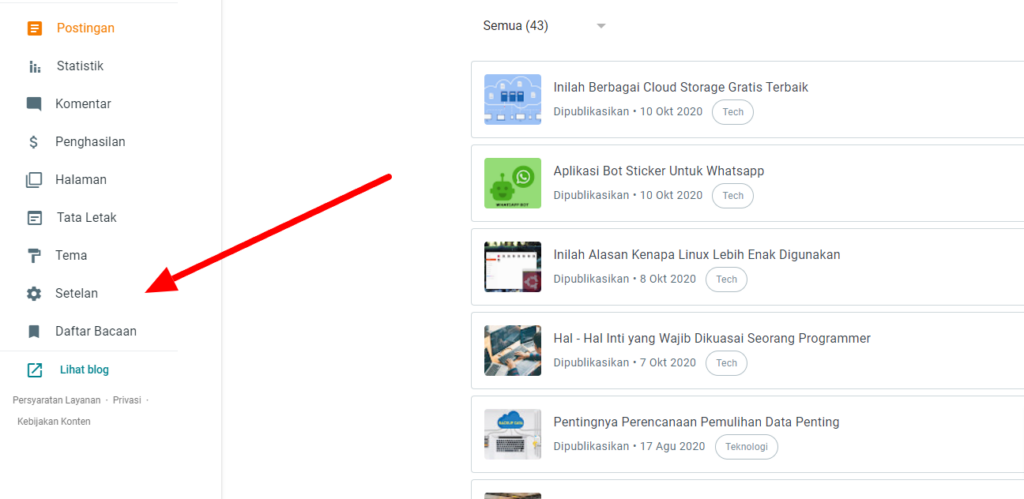Click the Lihat blog external link icon
Screen dimensions: 1024x499
click(x=35, y=370)
